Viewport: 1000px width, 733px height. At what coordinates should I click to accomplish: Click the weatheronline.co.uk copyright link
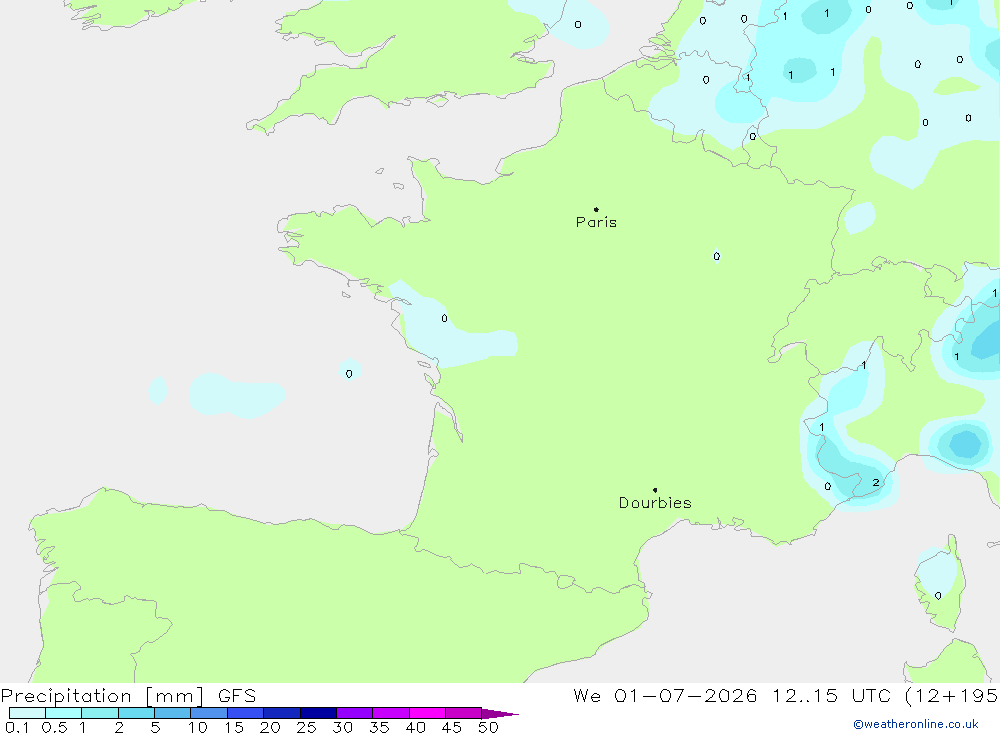coord(916,724)
